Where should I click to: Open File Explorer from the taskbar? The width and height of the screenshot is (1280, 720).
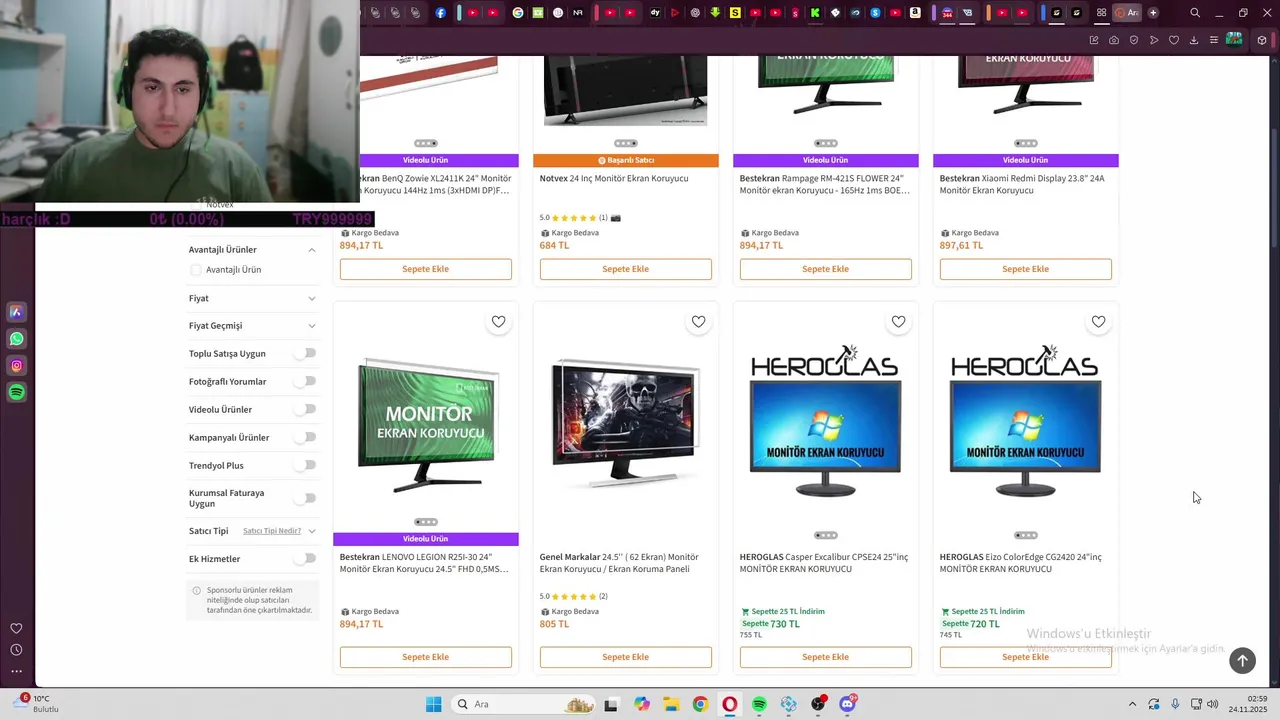click(671, 704)
